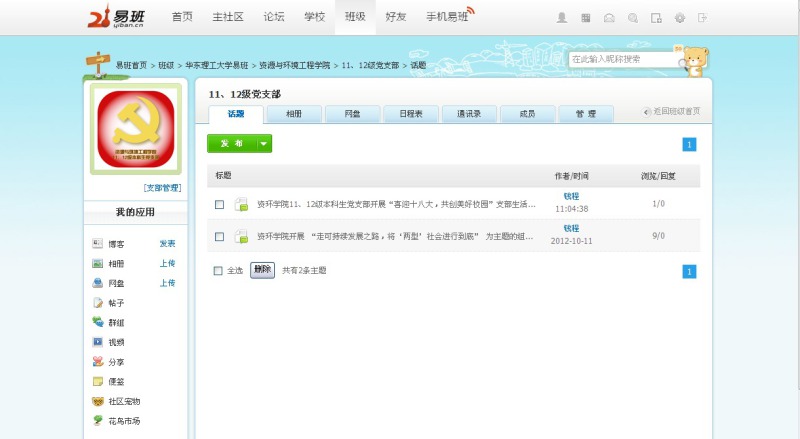The height and width of the screenshot is (439, 800).
Task: Open the apps grid icon in top bar
Action: point(585,18)
